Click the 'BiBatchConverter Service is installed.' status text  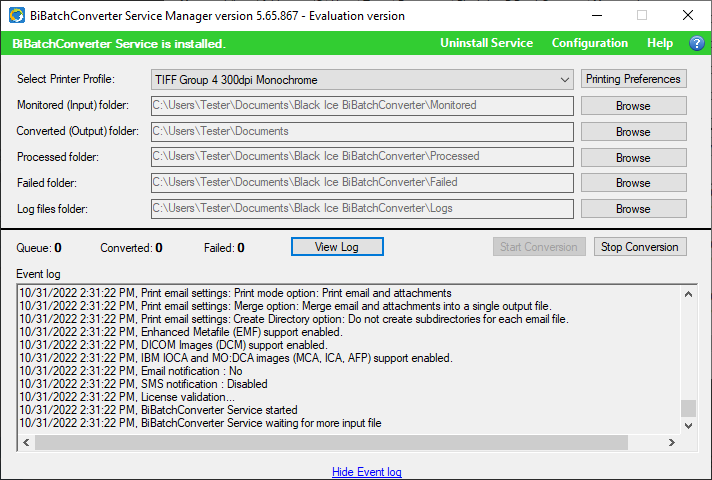pyautogui.click(x=119, y=44)
